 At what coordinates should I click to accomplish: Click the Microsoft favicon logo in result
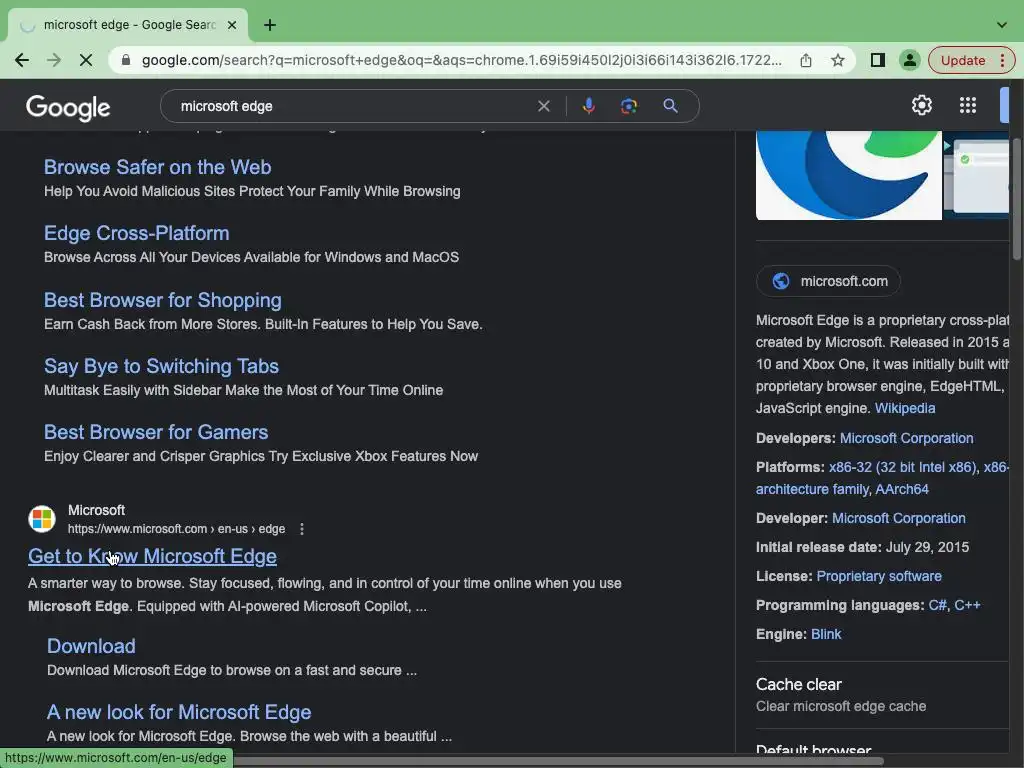tap(42, 519)
